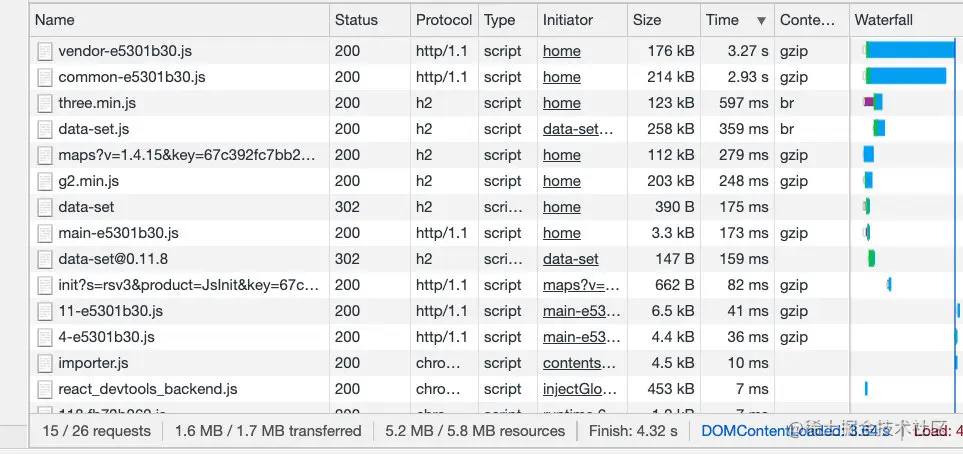Screen dimensions: 963x454
Task: Sort by the Size column header
Action: pyautogui.click(x=647, y=20)
